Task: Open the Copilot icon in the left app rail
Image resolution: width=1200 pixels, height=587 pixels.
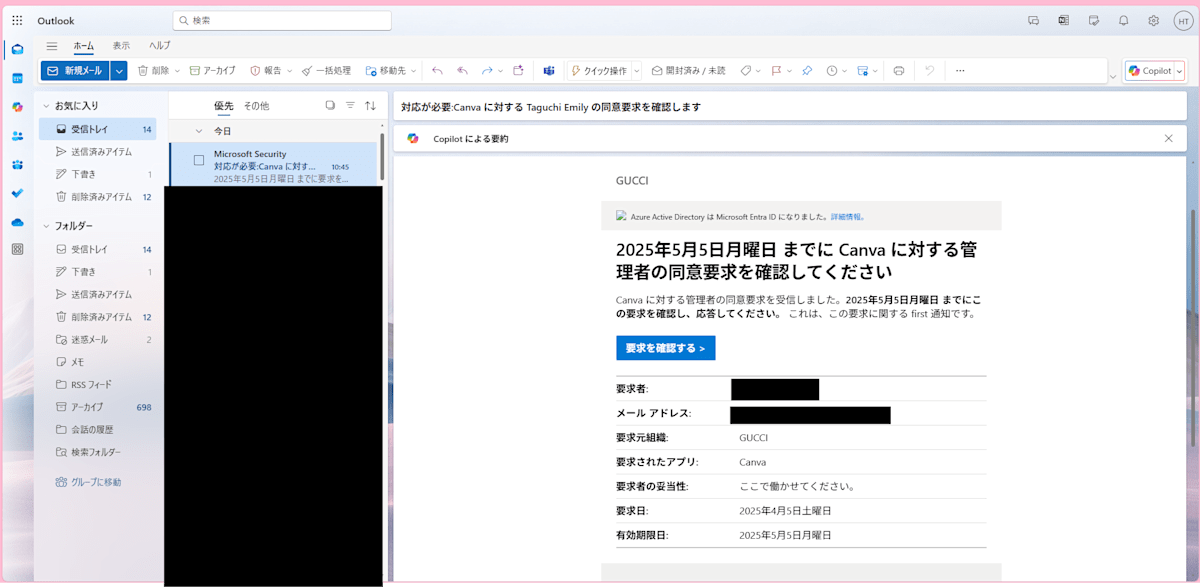Action: [17, 107]
